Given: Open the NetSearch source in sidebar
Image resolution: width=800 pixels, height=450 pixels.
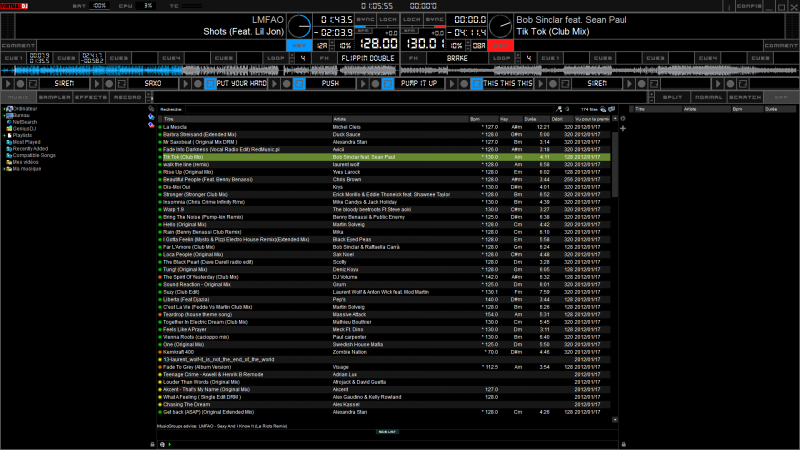Looking at the screenshot, I should [27, 122].
